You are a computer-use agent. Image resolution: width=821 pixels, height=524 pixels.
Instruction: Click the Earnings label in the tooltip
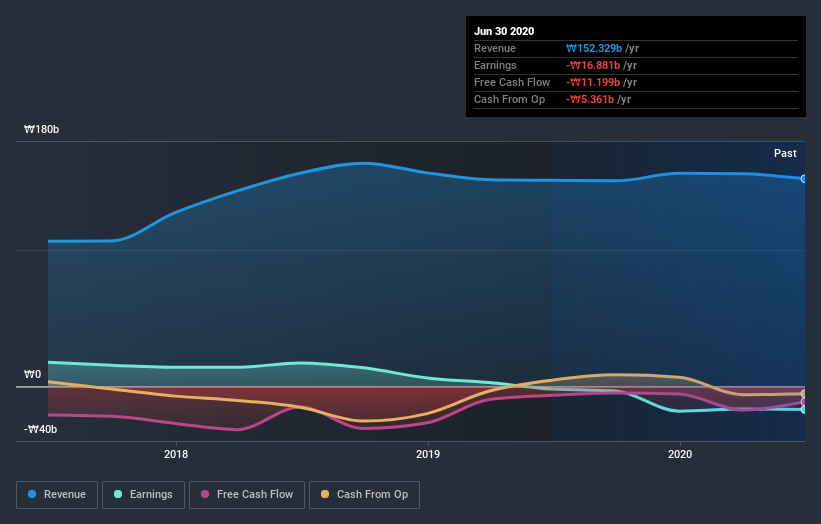(x=495, y=65)
